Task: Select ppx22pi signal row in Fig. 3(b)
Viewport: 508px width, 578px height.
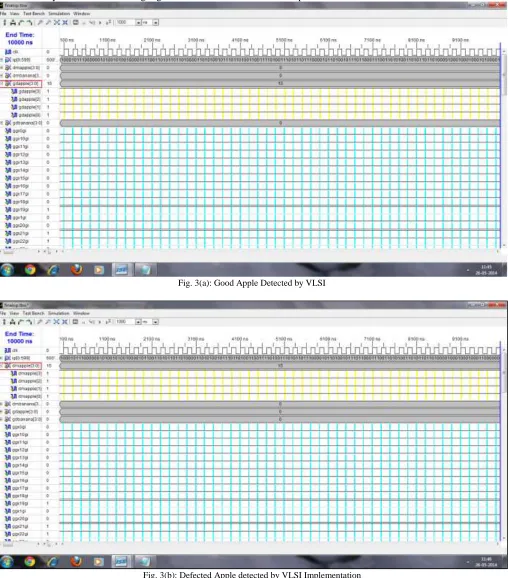Action: pos(17,534)
